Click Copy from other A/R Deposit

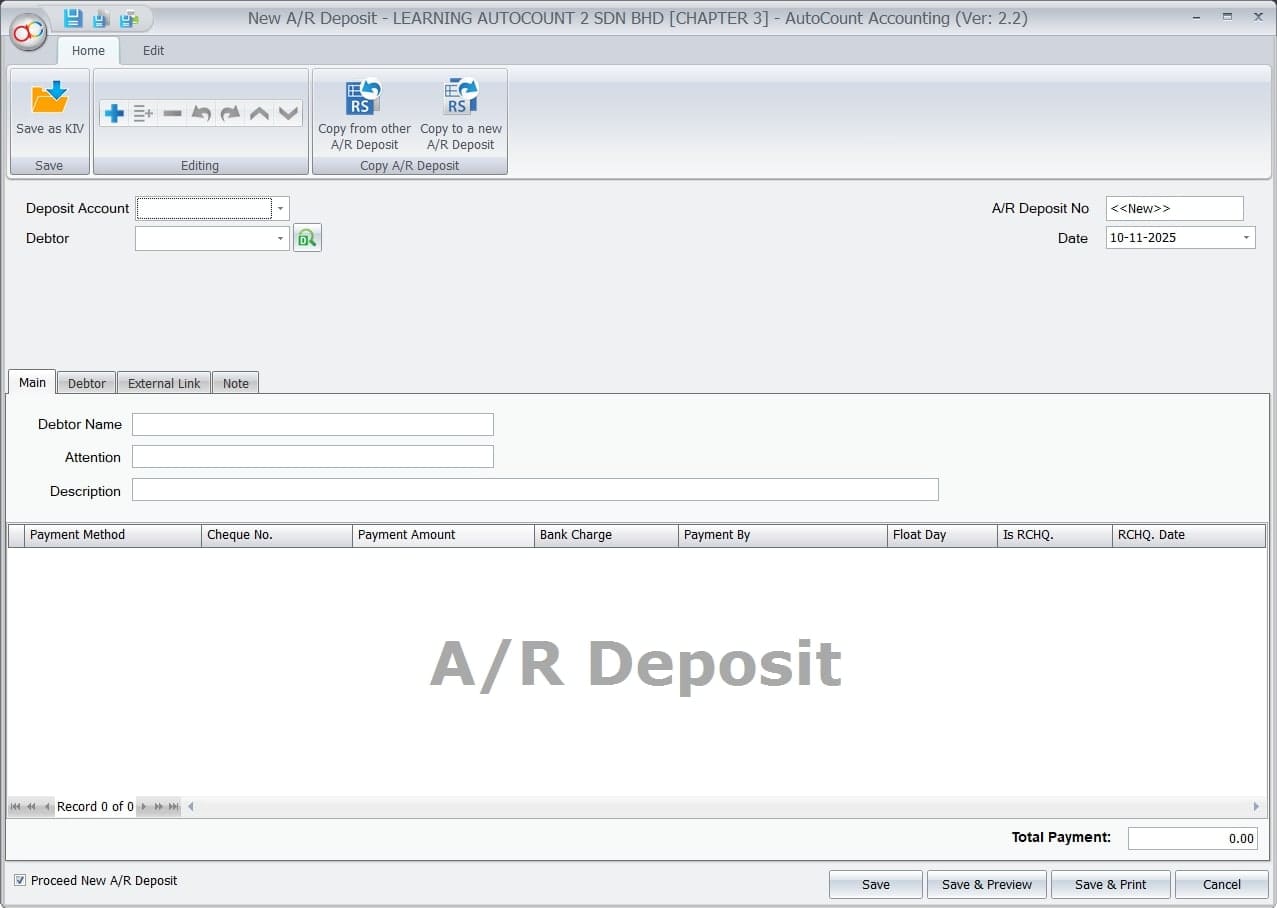(364, 115)
